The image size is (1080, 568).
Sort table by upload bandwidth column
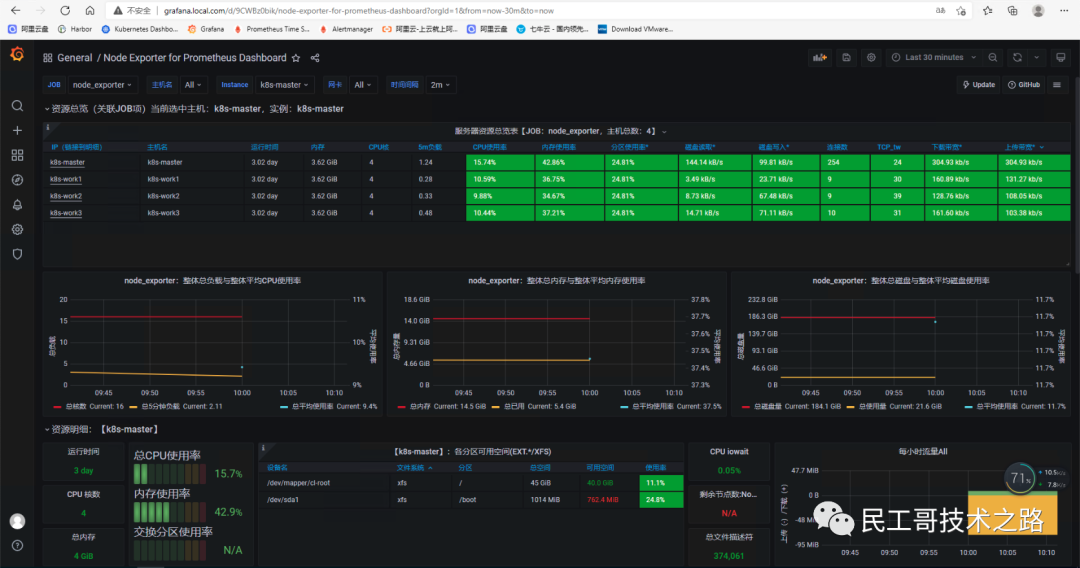[x=1020, y=147]
